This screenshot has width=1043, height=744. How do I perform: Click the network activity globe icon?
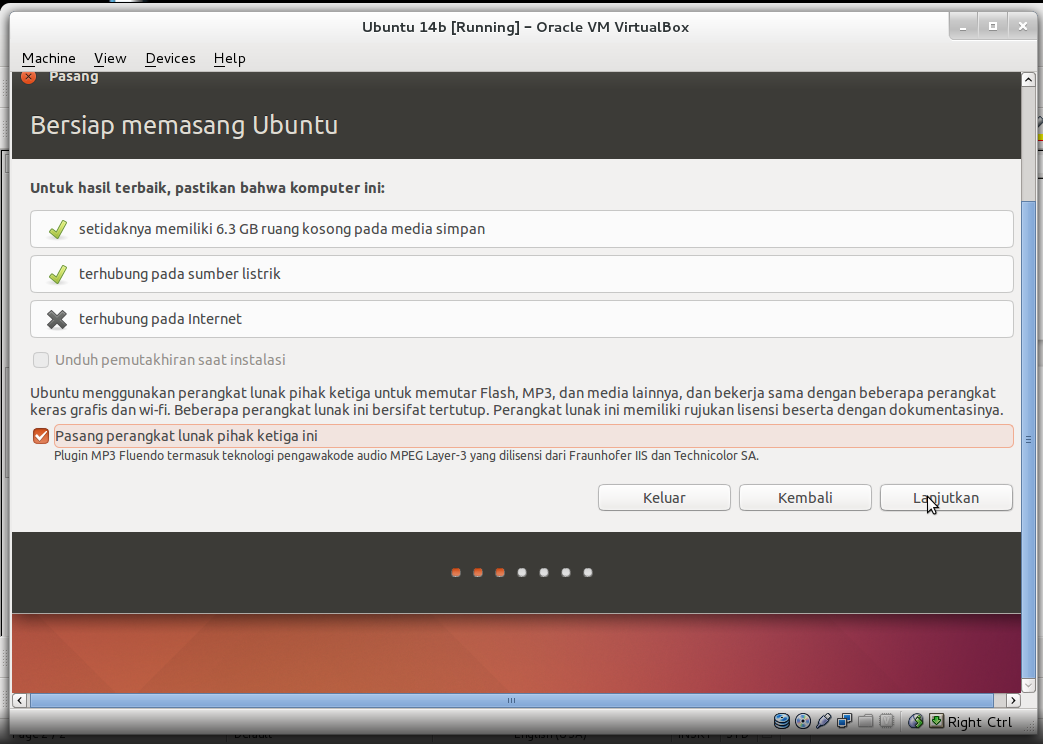[917, 720]
